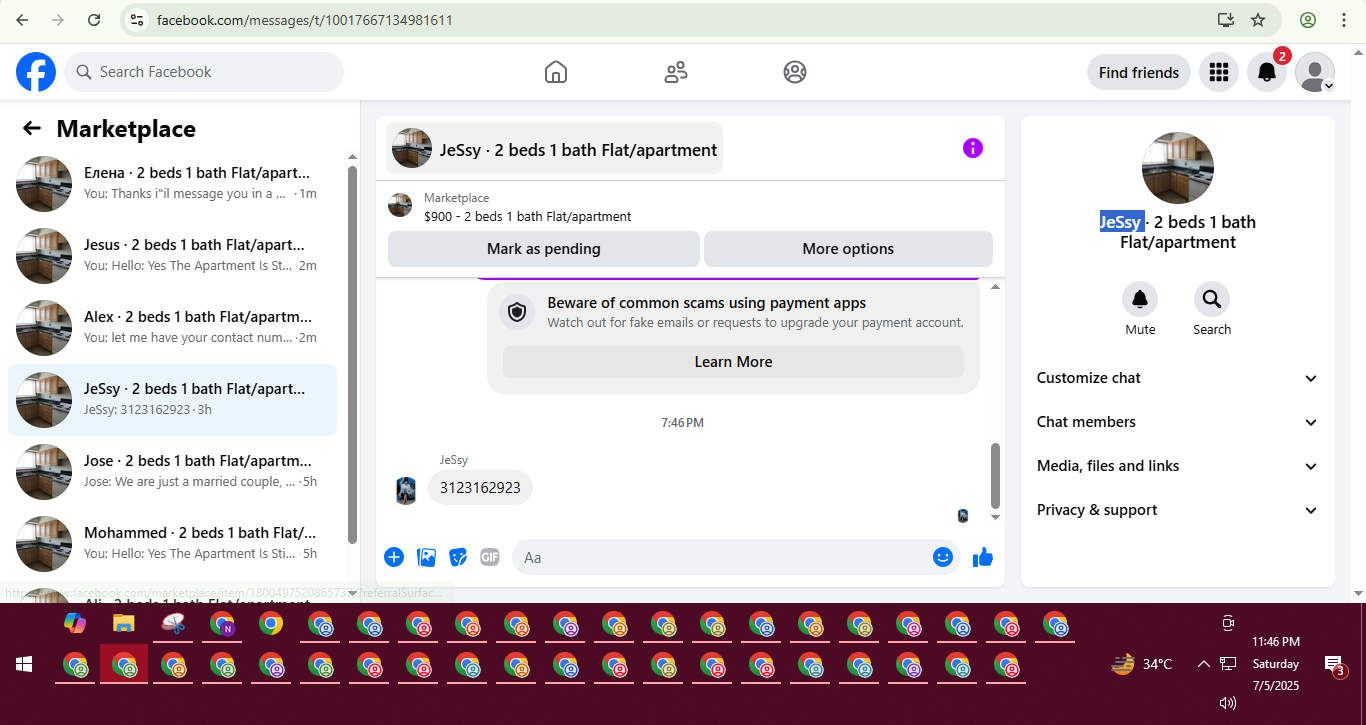This screenshot has width=1366, height=725.
Task: Search in conversation magnifier icon
Action: coord(1212,299)
